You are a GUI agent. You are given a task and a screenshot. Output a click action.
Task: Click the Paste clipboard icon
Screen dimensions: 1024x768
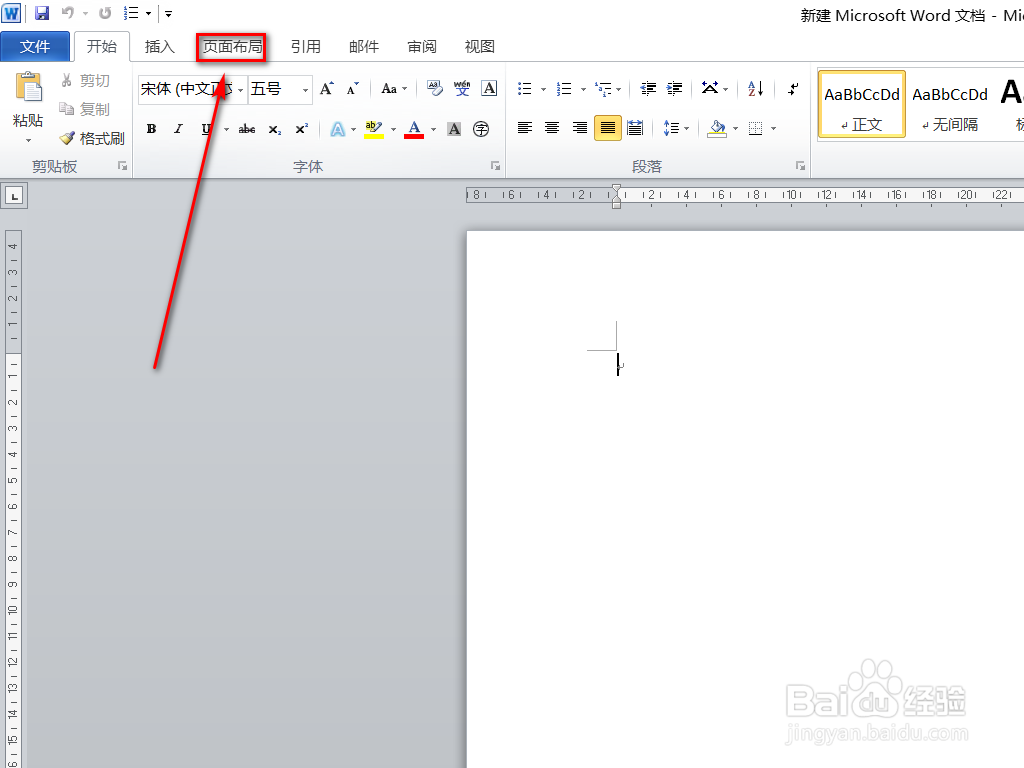[29, 87]
